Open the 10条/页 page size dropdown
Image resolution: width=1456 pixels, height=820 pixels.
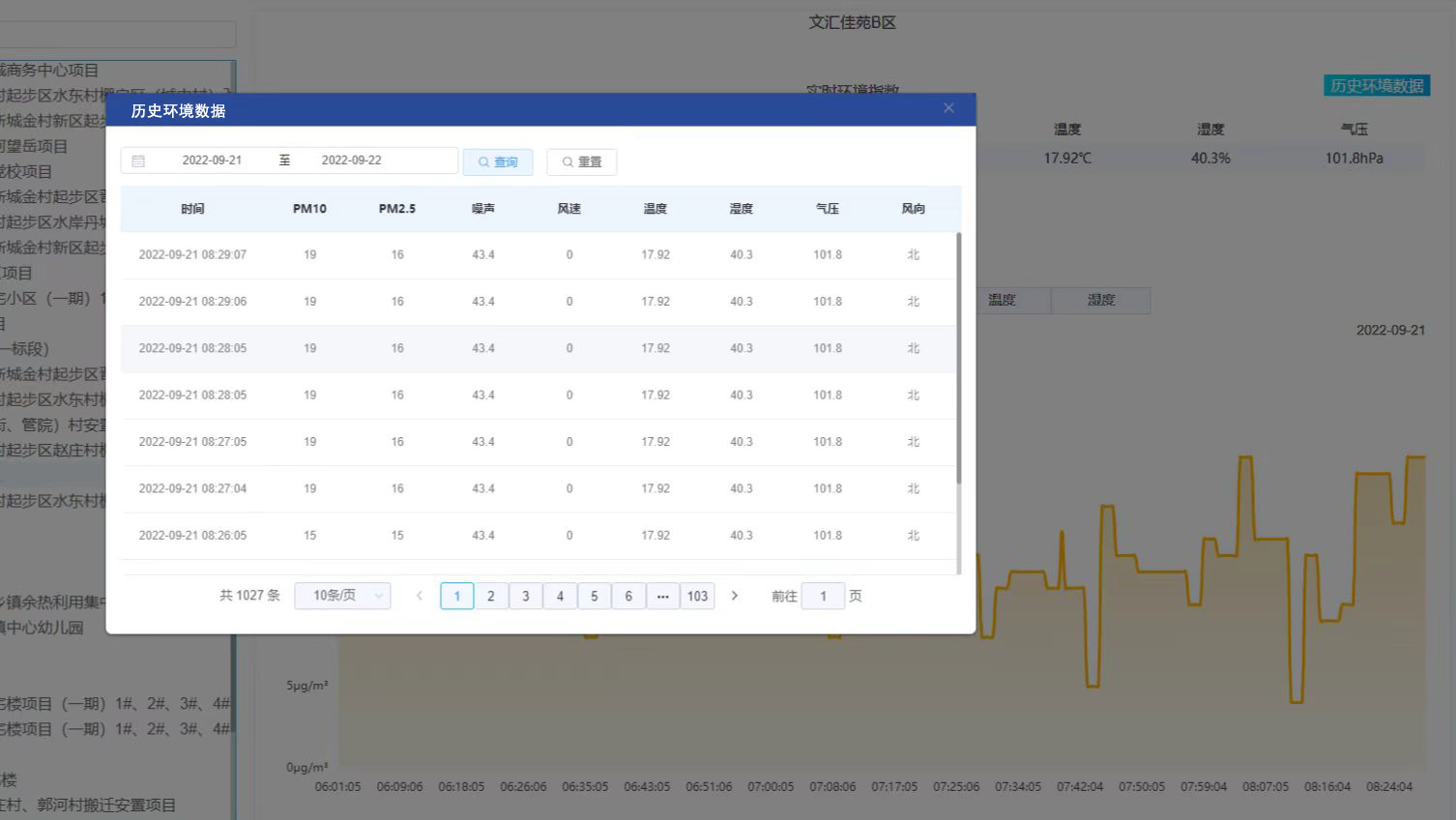click(x=342, y=596)
